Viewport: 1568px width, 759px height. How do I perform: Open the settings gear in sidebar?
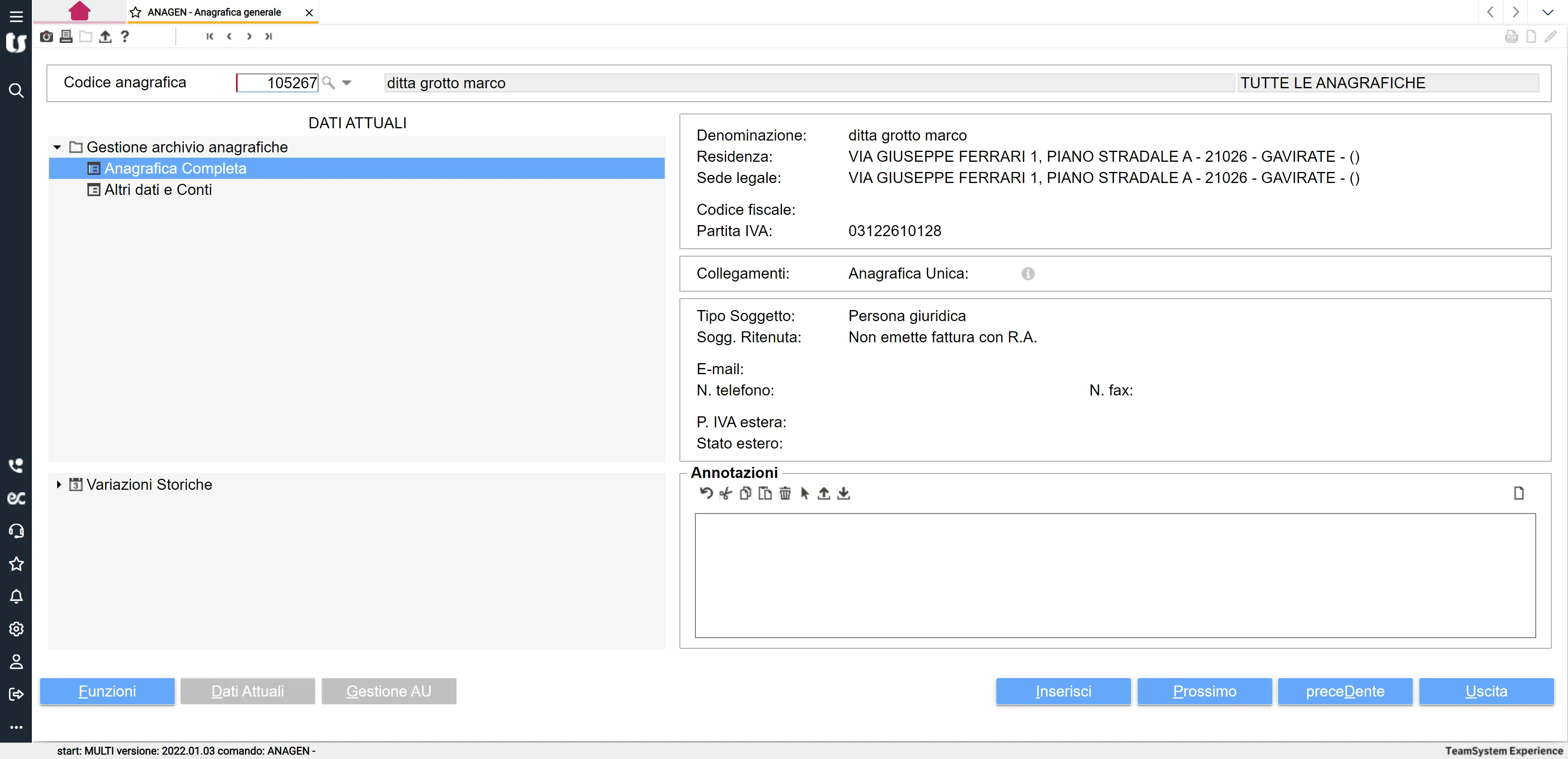pos(16,629)
